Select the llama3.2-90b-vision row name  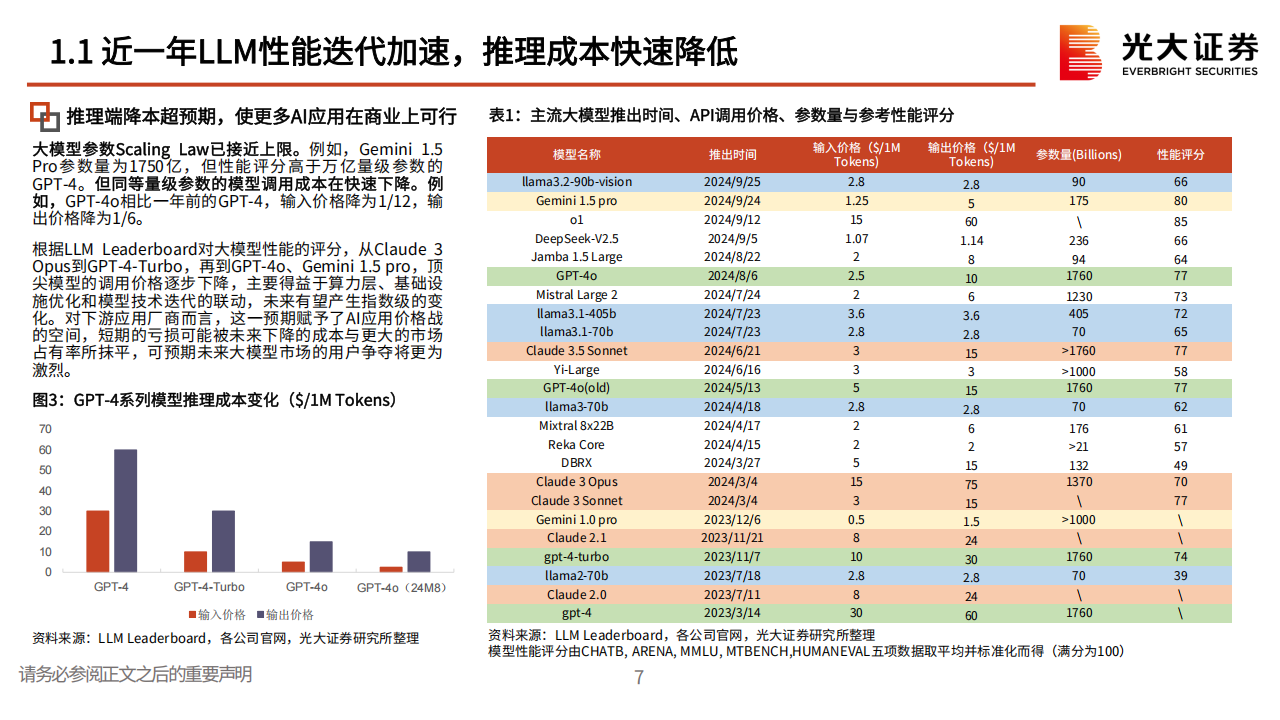pos(577,182)
